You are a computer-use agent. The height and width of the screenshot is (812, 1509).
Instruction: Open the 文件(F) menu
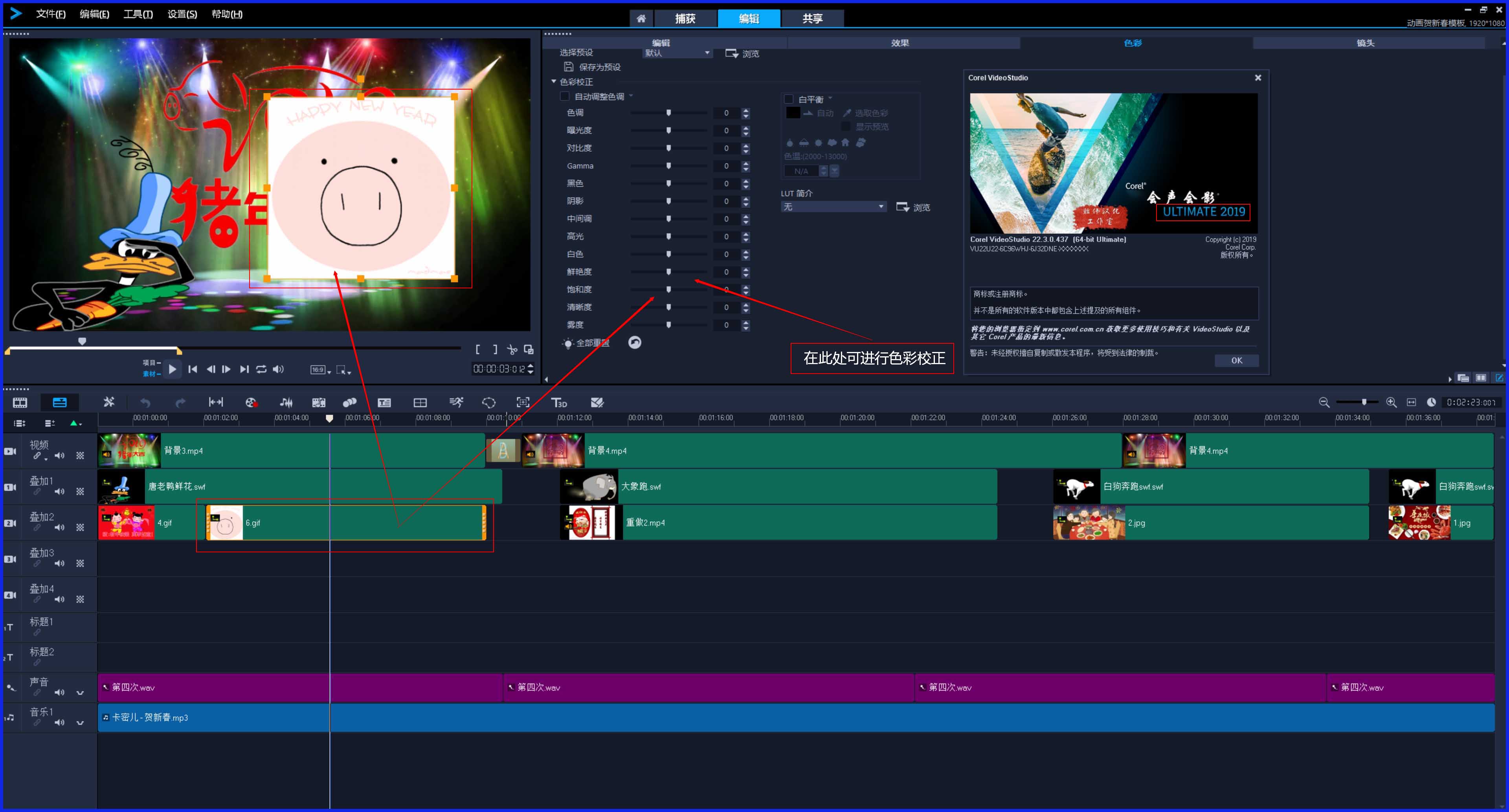point(51,14)
